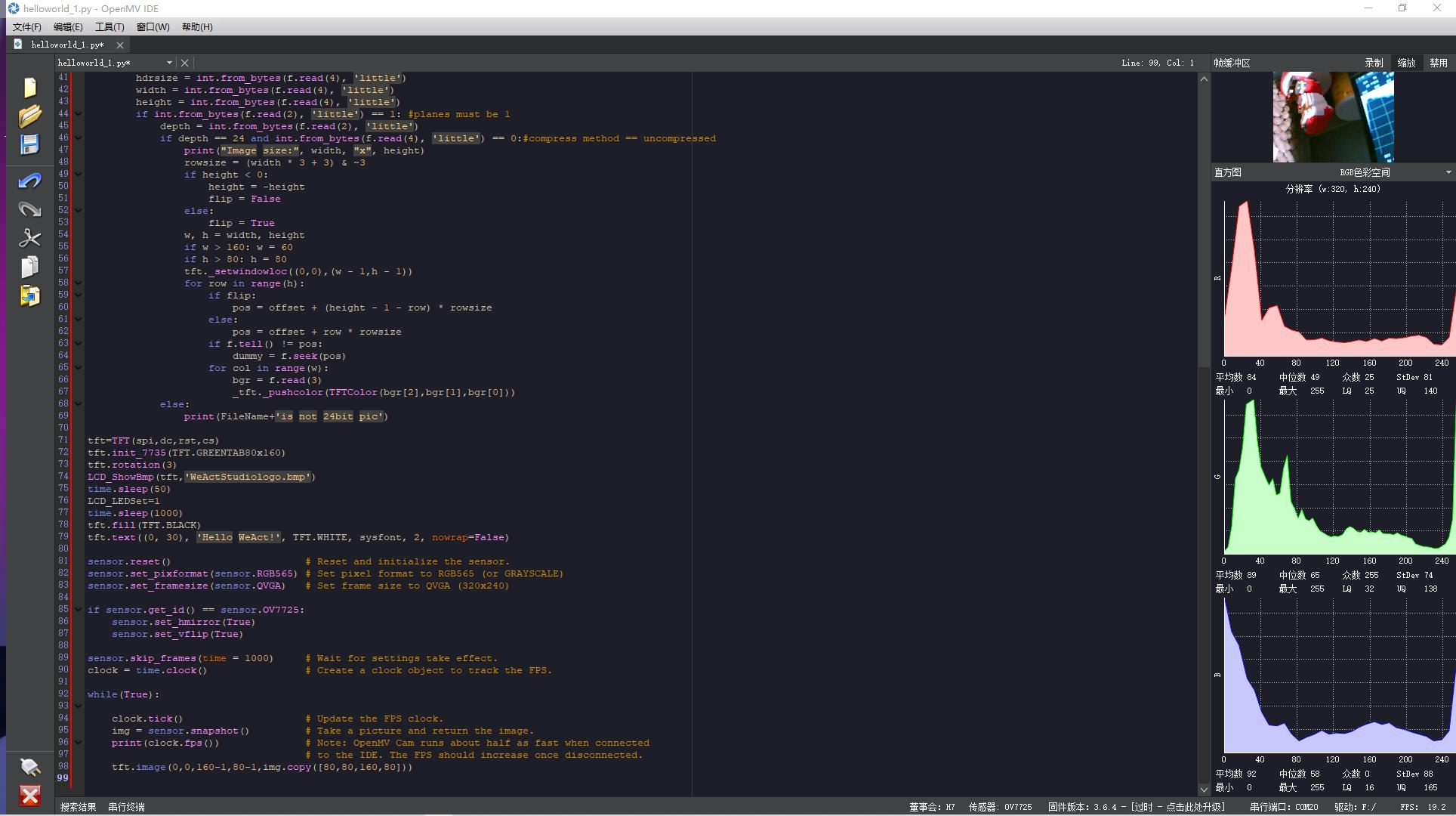
Task: Cut selection with the scissors icon
Action: point(29,238)
